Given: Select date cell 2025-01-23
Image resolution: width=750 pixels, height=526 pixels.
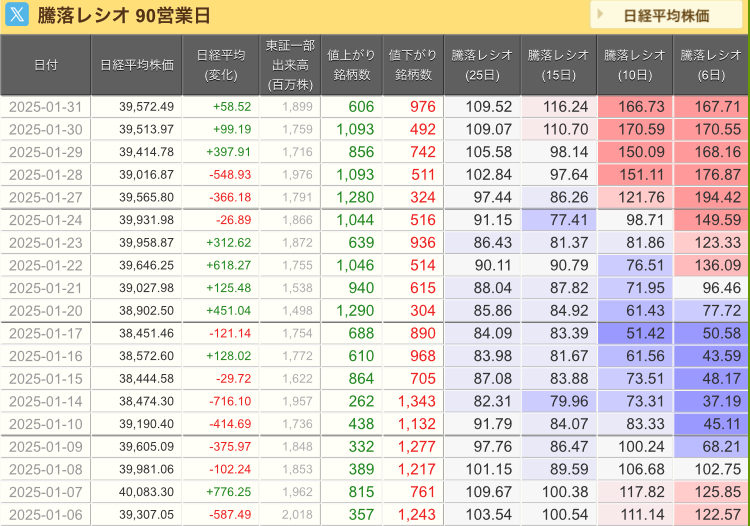Looking at the screenshot, I should (x=45, y=242).
